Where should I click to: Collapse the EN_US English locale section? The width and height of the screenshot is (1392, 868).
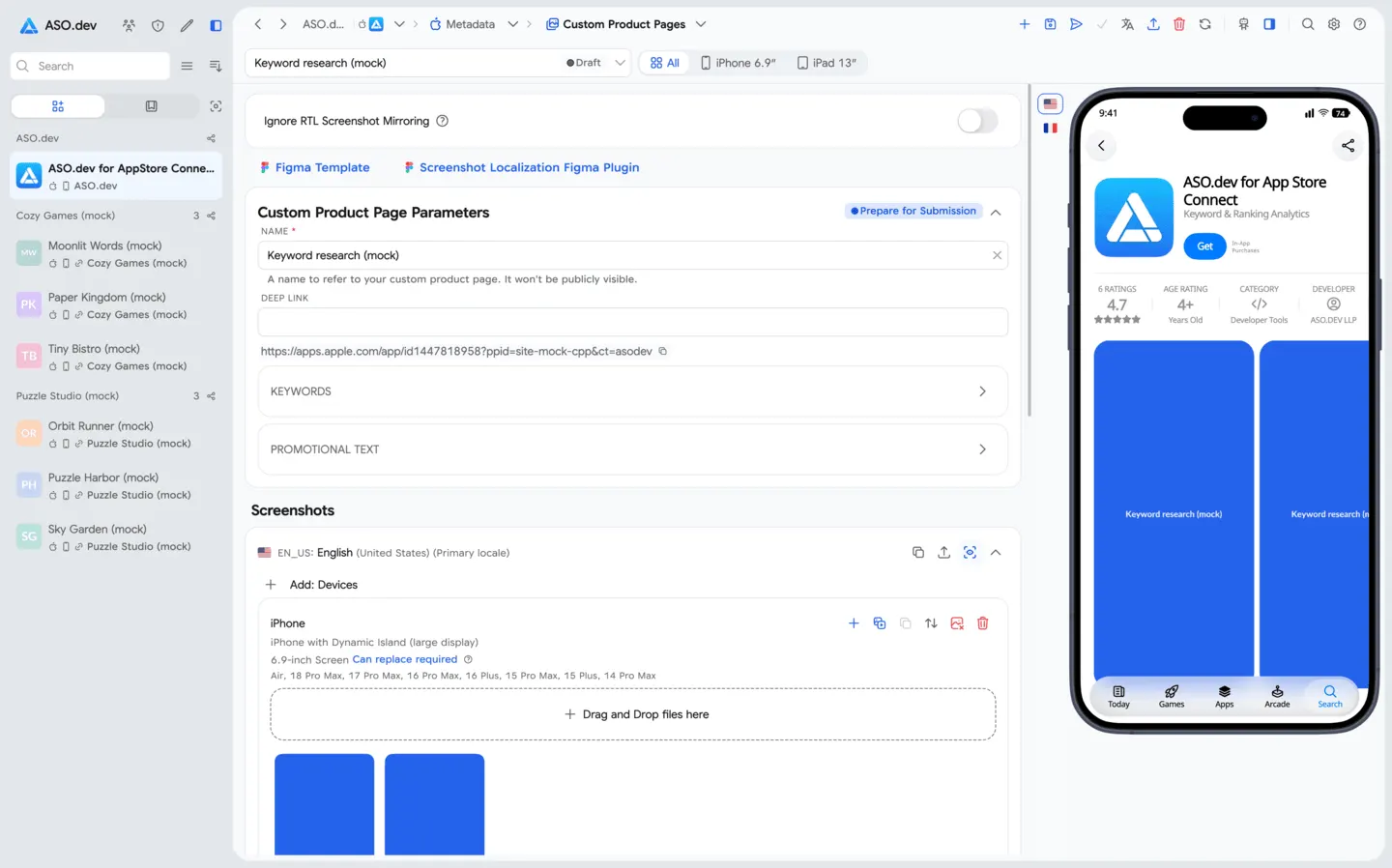(x=996, y=553)
